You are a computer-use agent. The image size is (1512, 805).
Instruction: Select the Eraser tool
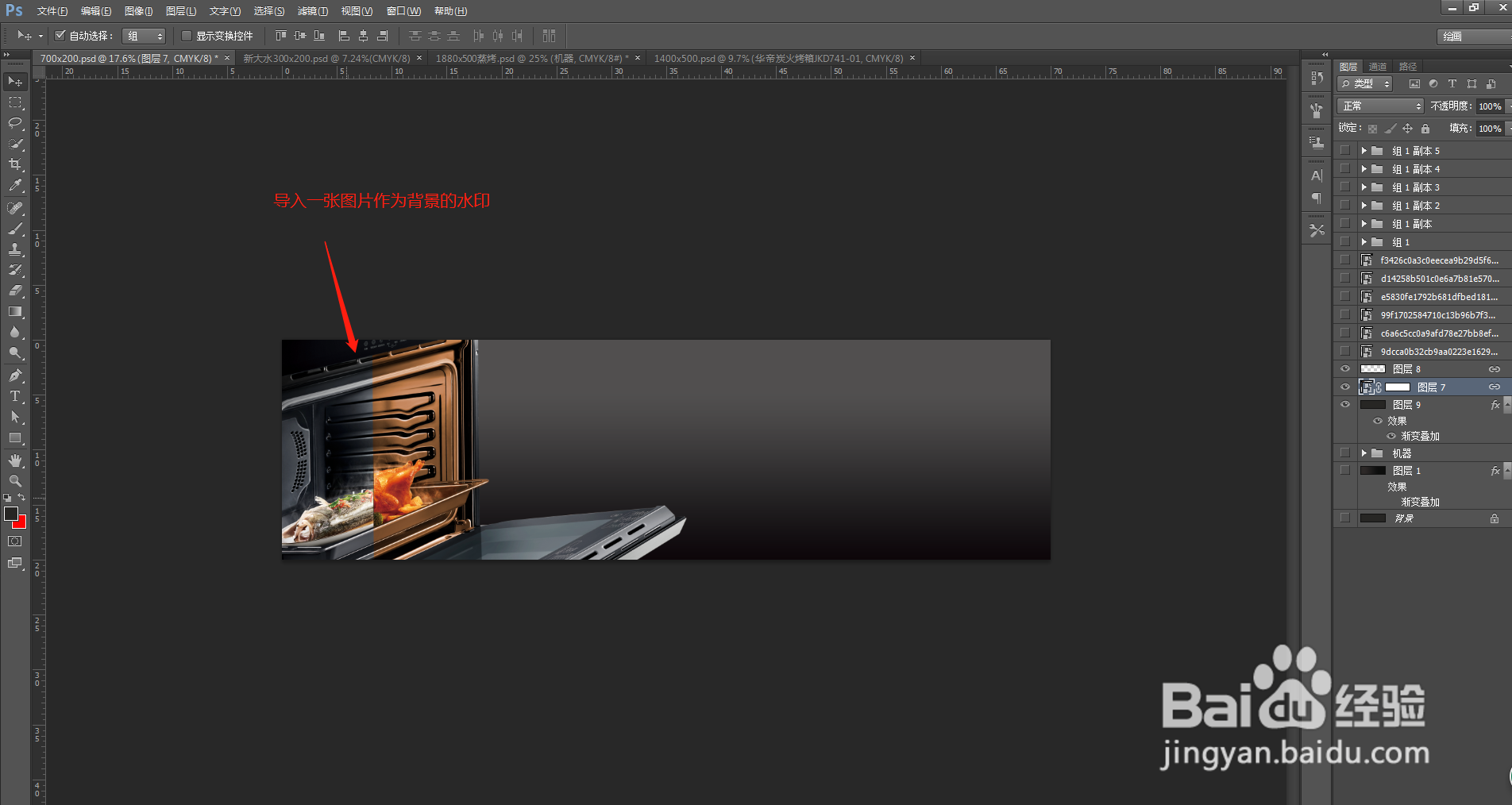click(15, 291)
